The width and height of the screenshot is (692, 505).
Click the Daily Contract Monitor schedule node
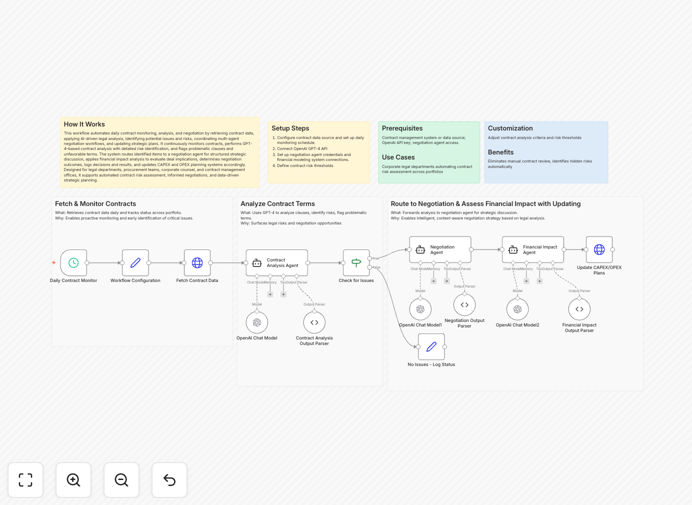click(73, 263)
